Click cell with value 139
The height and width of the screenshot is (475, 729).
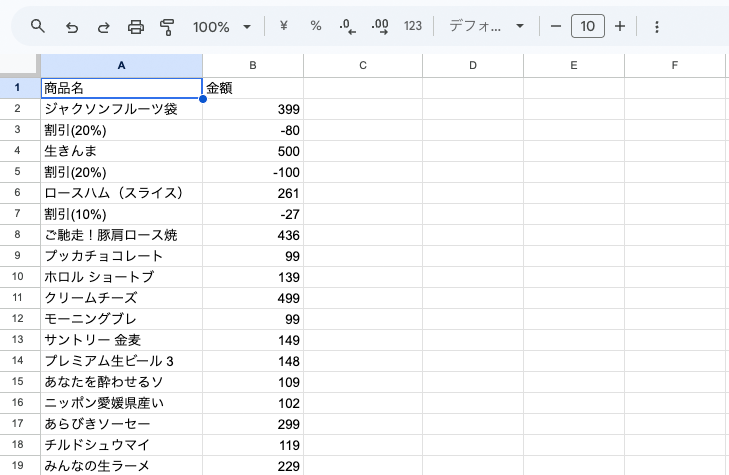(x=253, y=277)
